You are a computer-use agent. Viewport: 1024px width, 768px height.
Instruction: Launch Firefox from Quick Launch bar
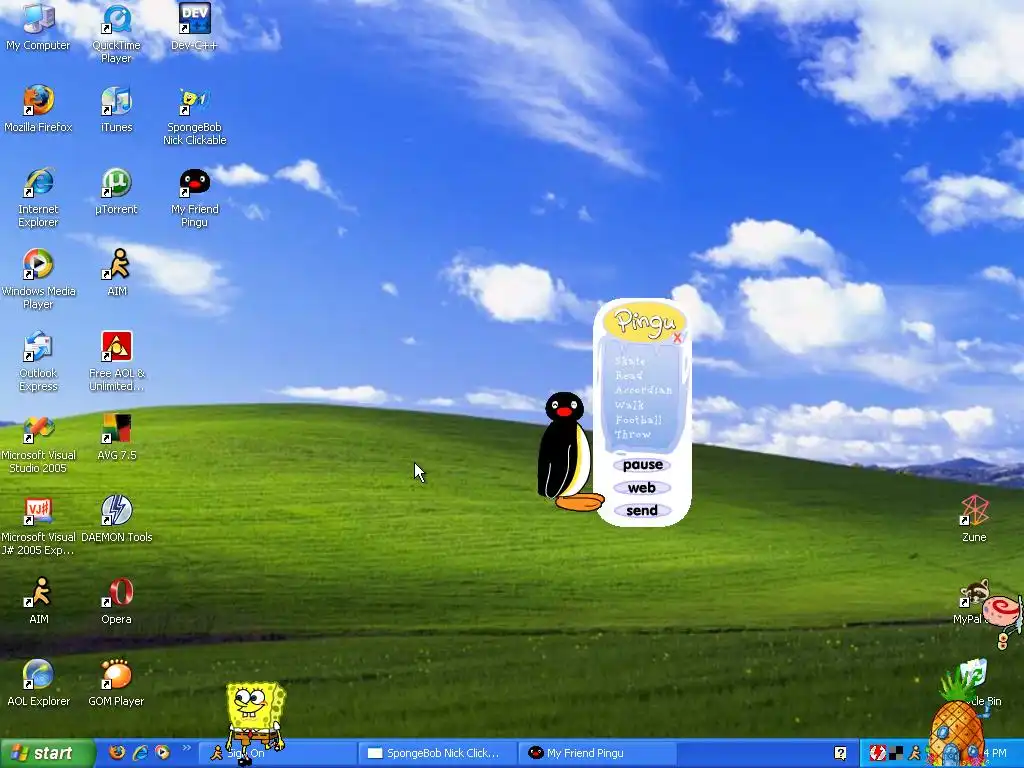pyautogui.click(x=117, y=752)
